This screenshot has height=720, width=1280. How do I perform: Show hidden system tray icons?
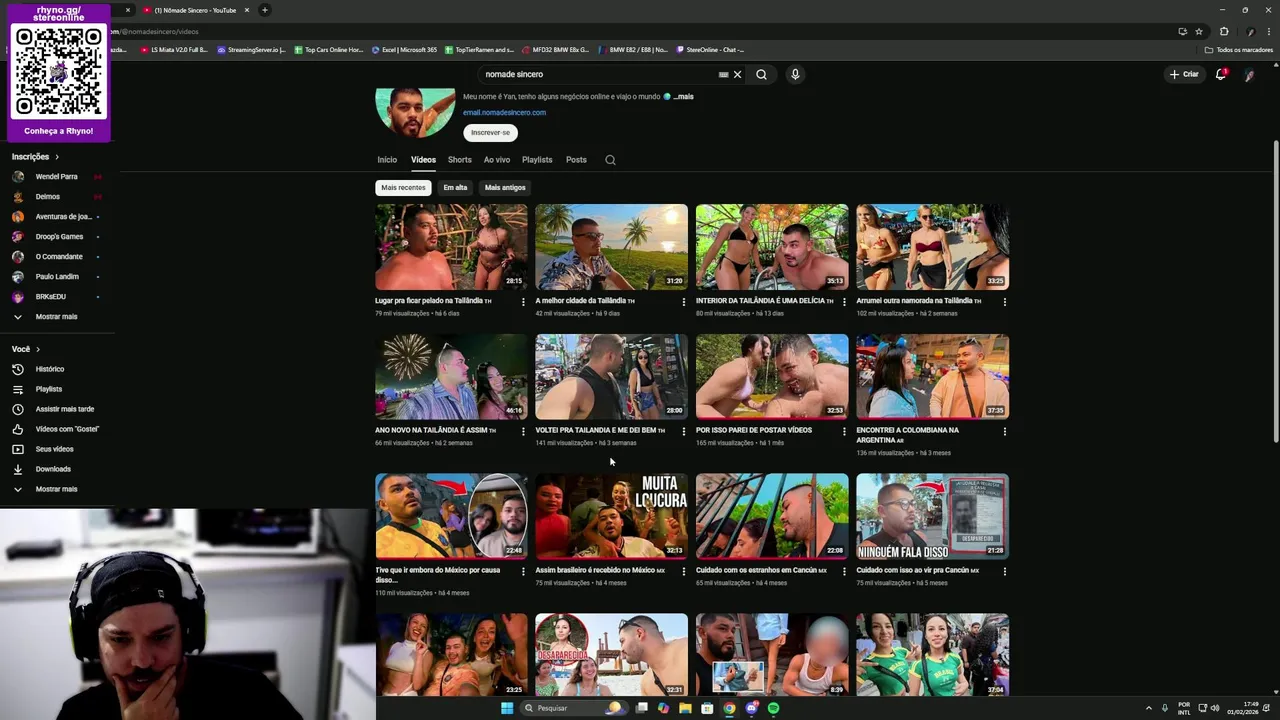[1149, 708]
